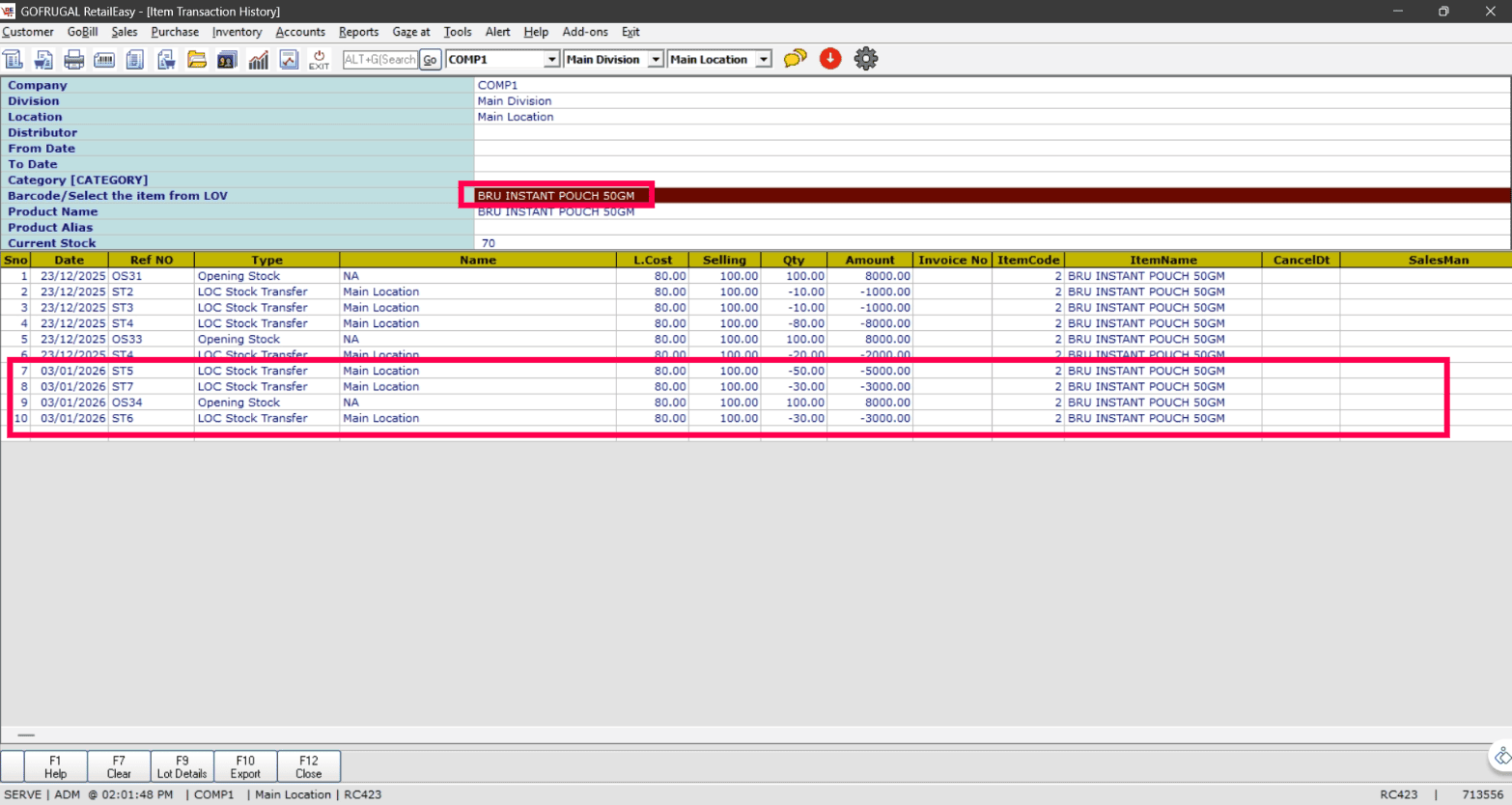Open the Inventory menu
This screenshot has height=805, width=1512.
coord(237,32)
